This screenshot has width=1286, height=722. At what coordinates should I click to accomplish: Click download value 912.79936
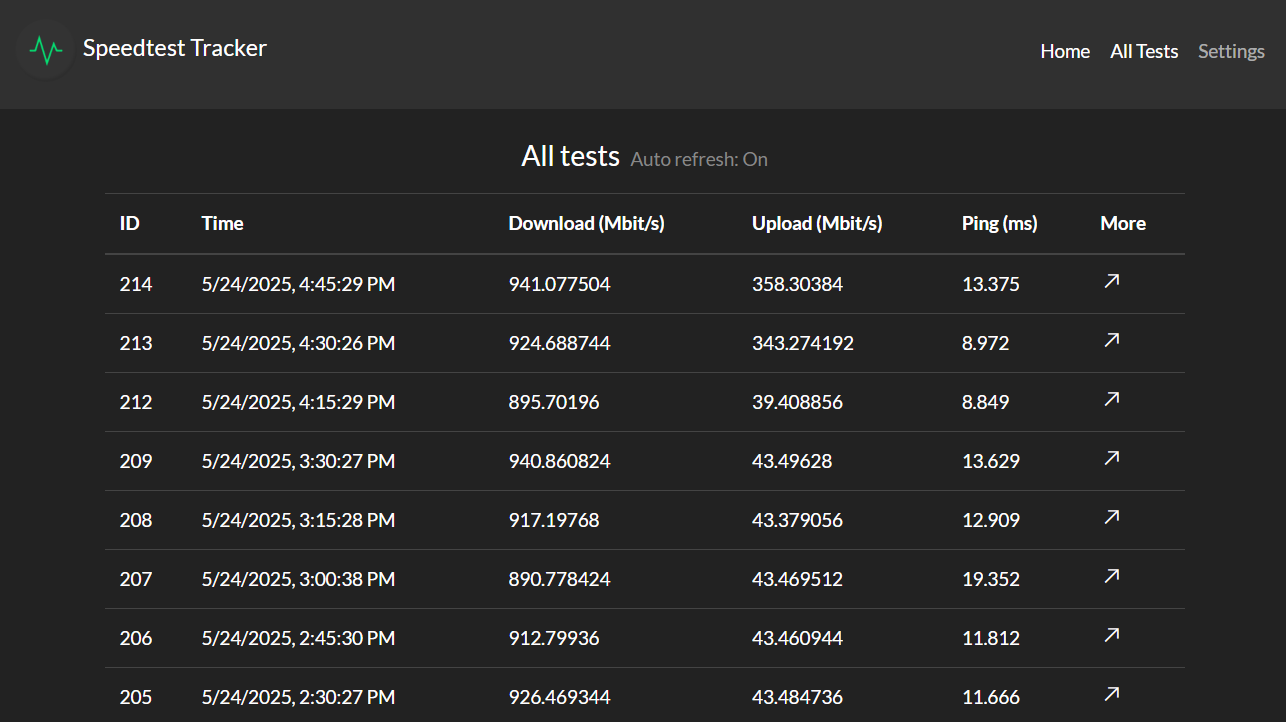pyautogui.click(x=554, y=638)
